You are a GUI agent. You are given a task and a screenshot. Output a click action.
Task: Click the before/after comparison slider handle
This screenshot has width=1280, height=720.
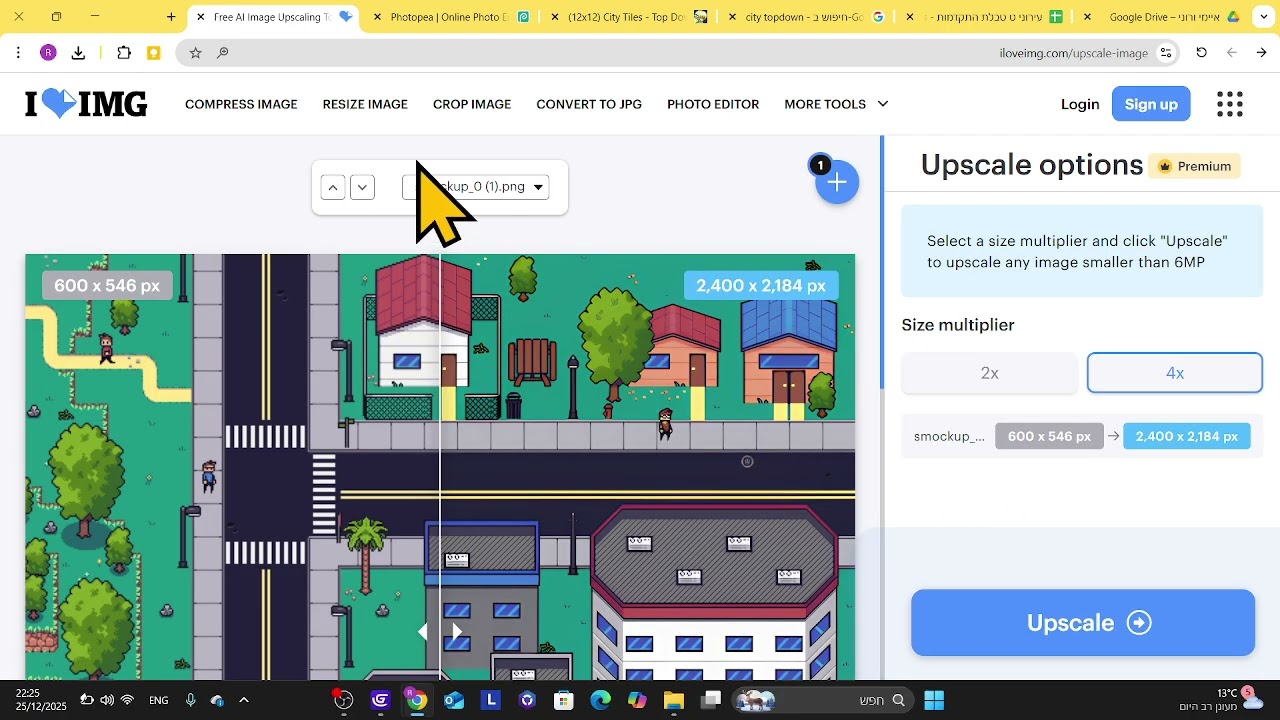click(x=440, y=632)
